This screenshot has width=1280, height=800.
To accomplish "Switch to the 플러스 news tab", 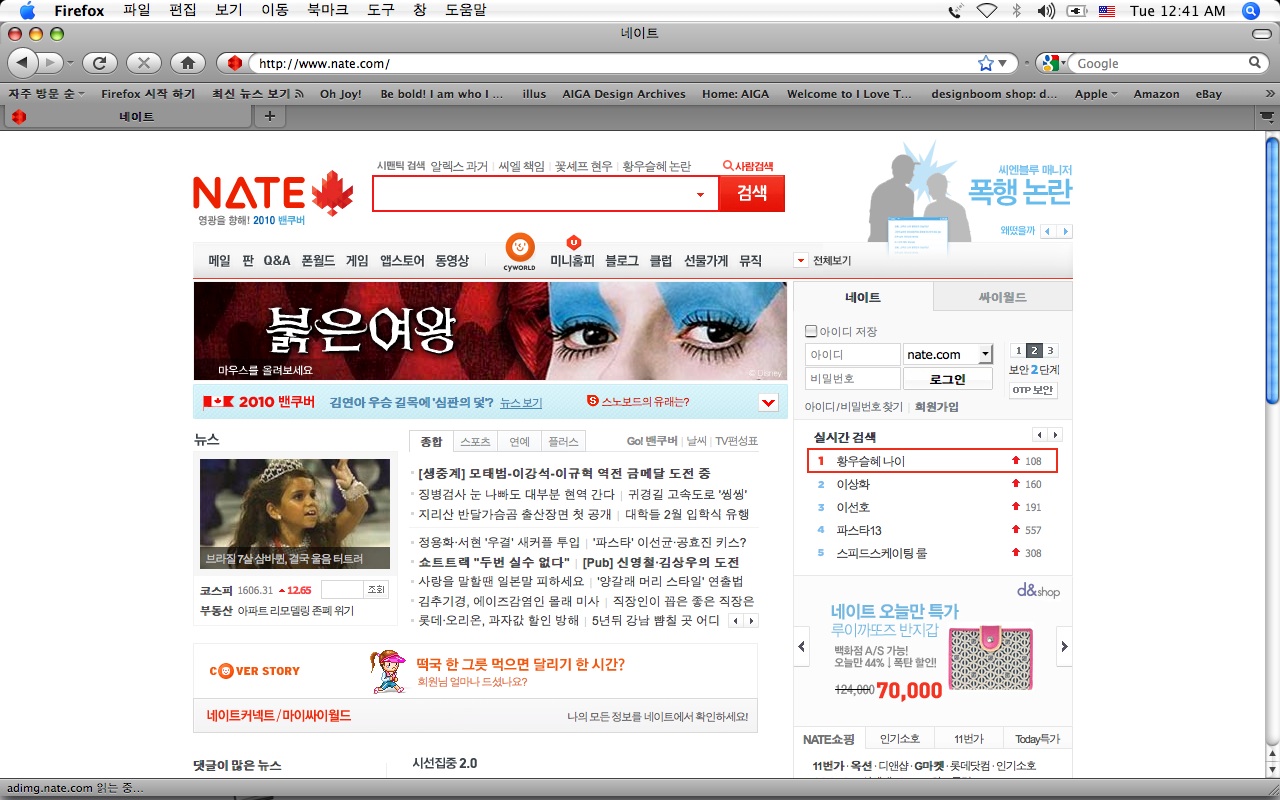I will tap(563, 441).
